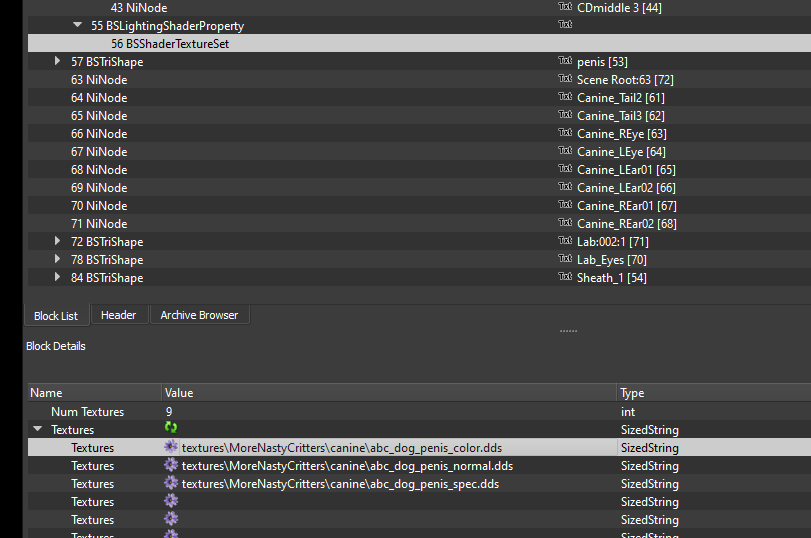This screenshot has height=538, width=811.
Task: Click the Txt icon next to Scene Root:63 [72]
Action: (565, 79)
